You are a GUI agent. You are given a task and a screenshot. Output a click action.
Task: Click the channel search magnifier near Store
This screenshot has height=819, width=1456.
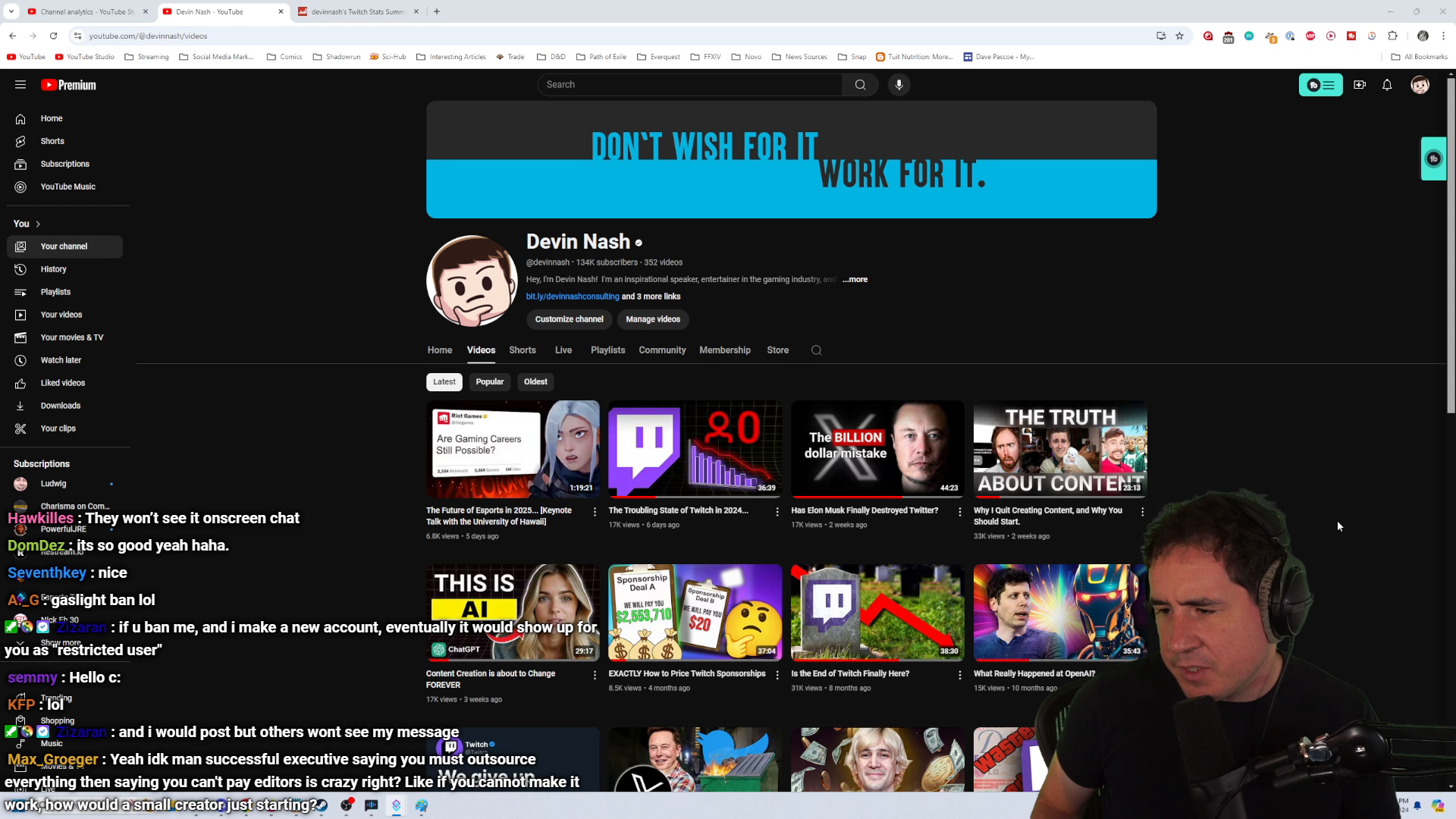pos(816,350)
